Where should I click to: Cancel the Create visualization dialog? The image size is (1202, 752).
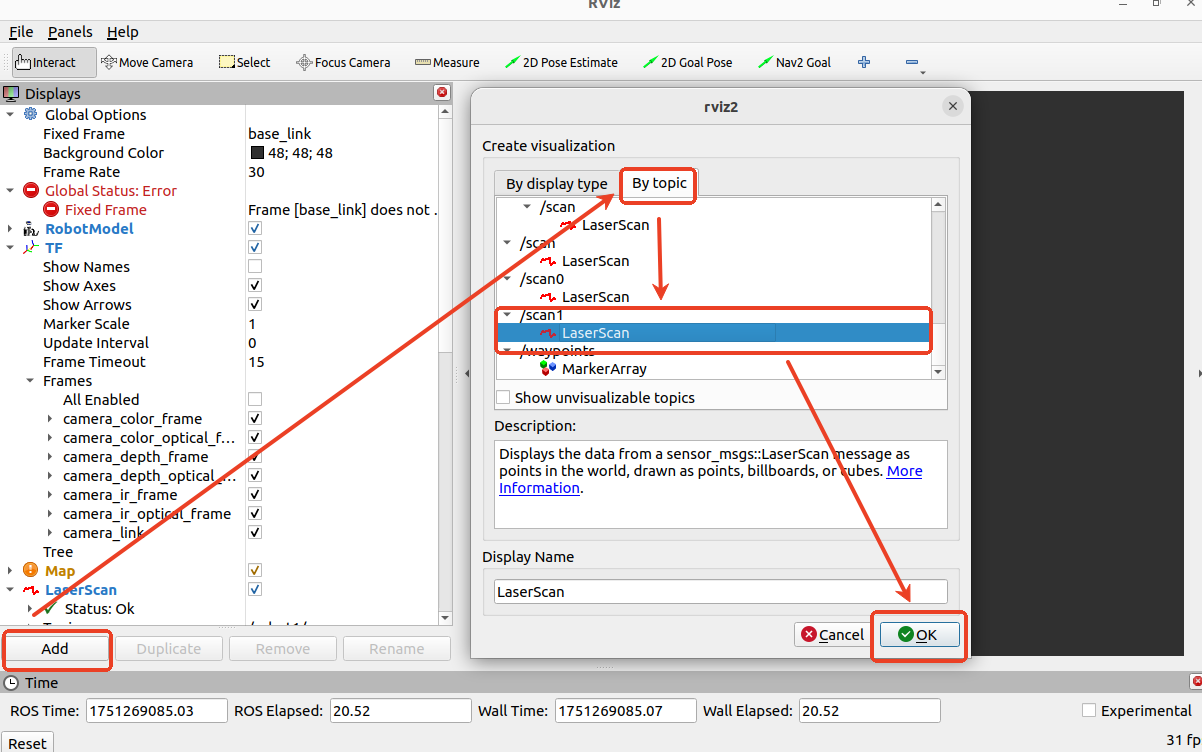831,634
